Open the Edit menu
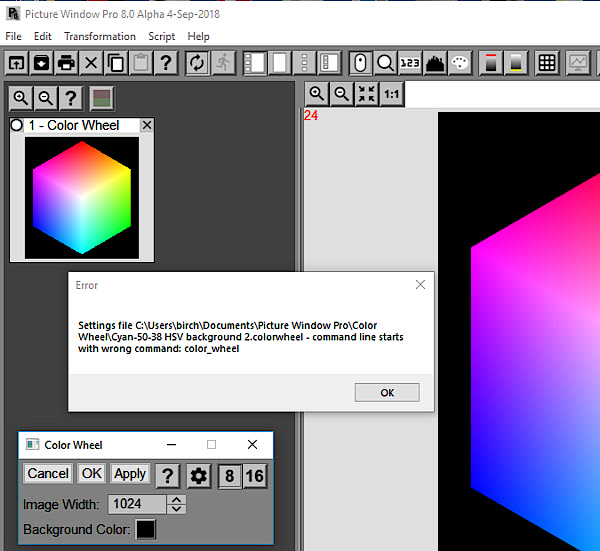The image size is (600, 551). tap(42, 36)
